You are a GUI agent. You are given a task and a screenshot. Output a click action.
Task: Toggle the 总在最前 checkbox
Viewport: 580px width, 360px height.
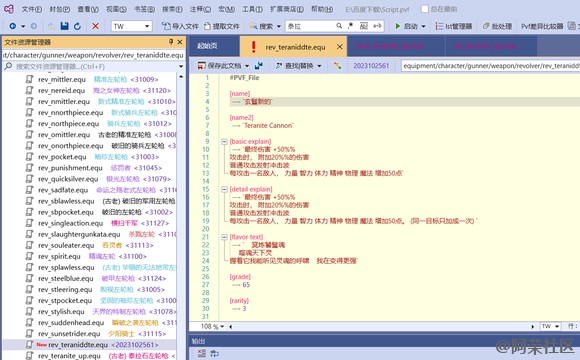pyautogui.click(x=425, y=9)
